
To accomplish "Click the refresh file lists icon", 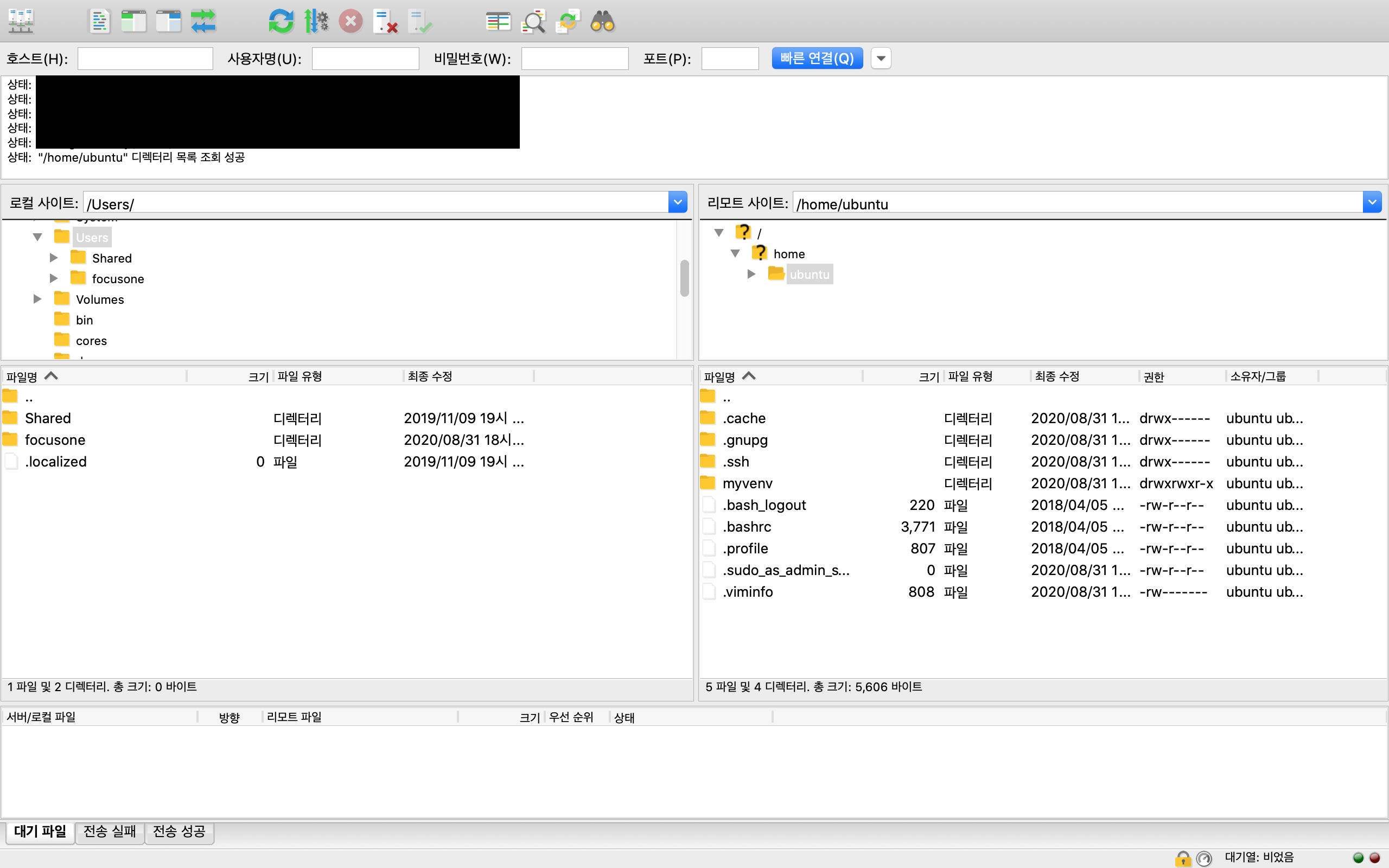I will pos(281,21).
